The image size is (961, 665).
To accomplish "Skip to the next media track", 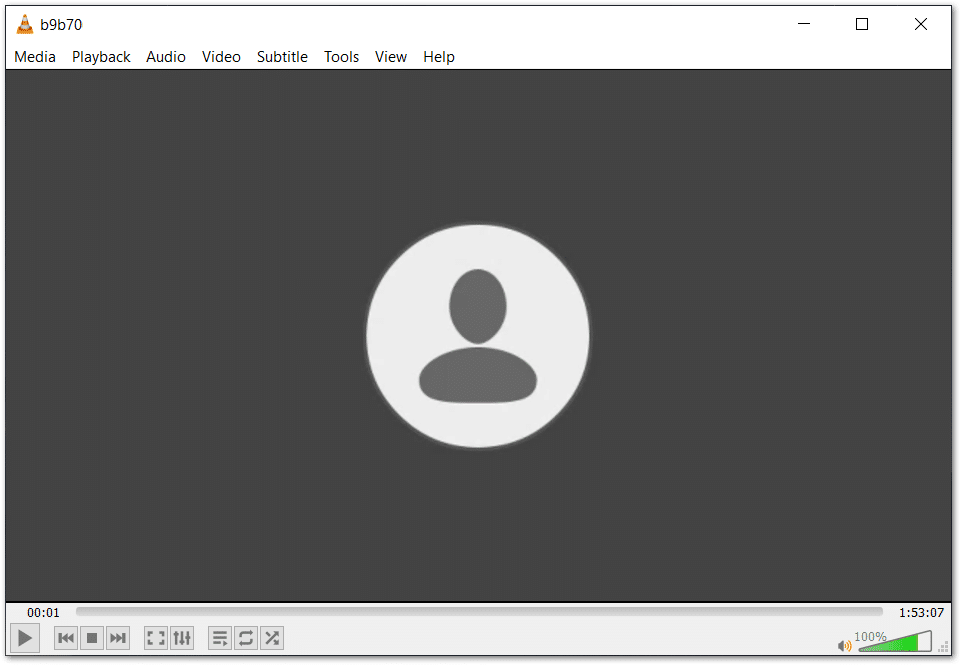I will click(x=118, y=638).
